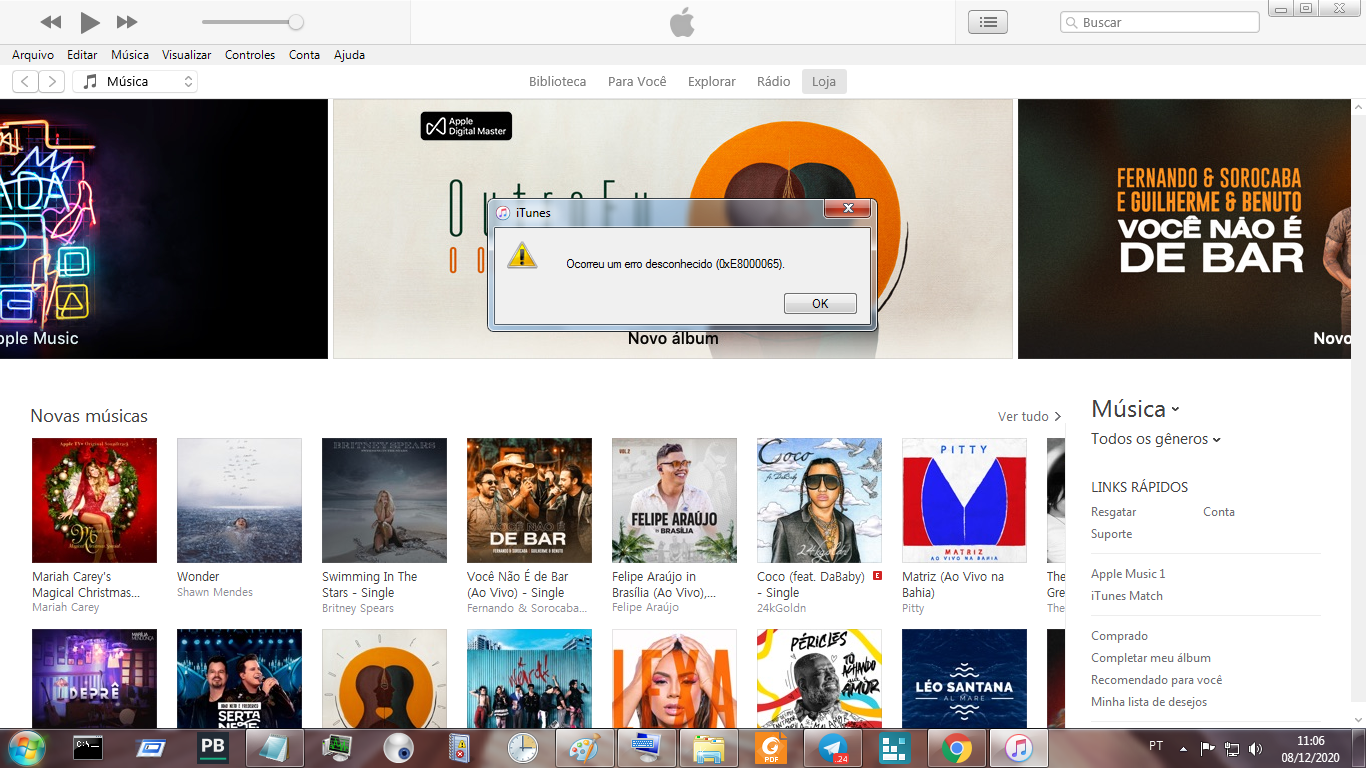Open Swimming In The Stars album cover
The width and height of the screenshot is (1366, 768).
pyautogui.click(x=384, y=500)
